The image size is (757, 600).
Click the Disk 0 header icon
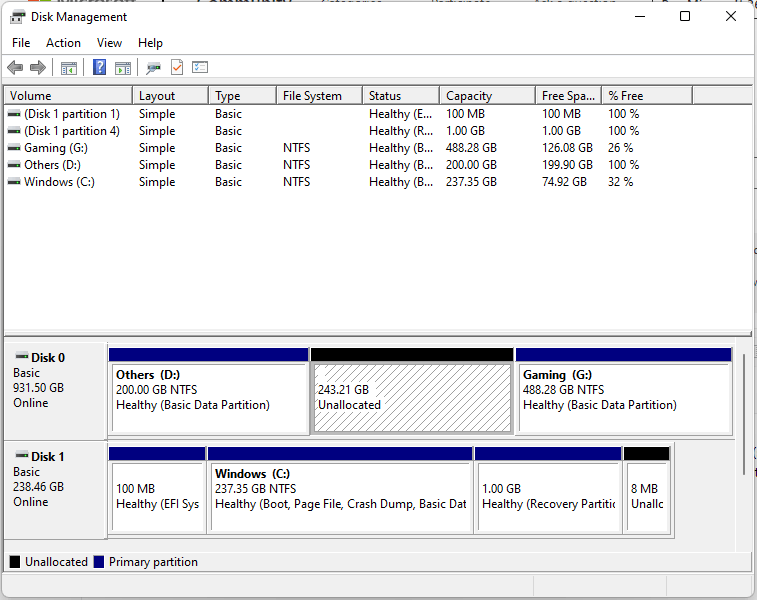(x=22, y=356)
